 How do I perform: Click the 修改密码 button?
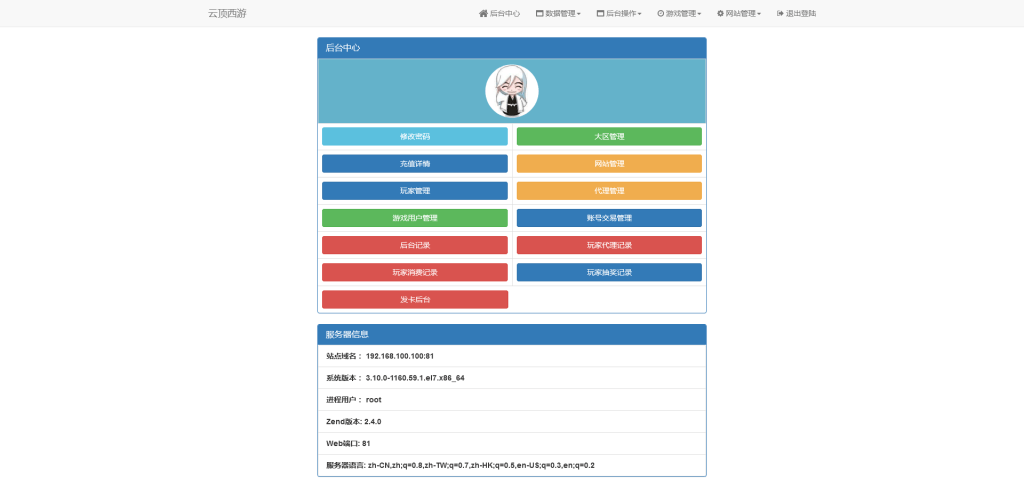pyautogui.click(x=414, y=136)
